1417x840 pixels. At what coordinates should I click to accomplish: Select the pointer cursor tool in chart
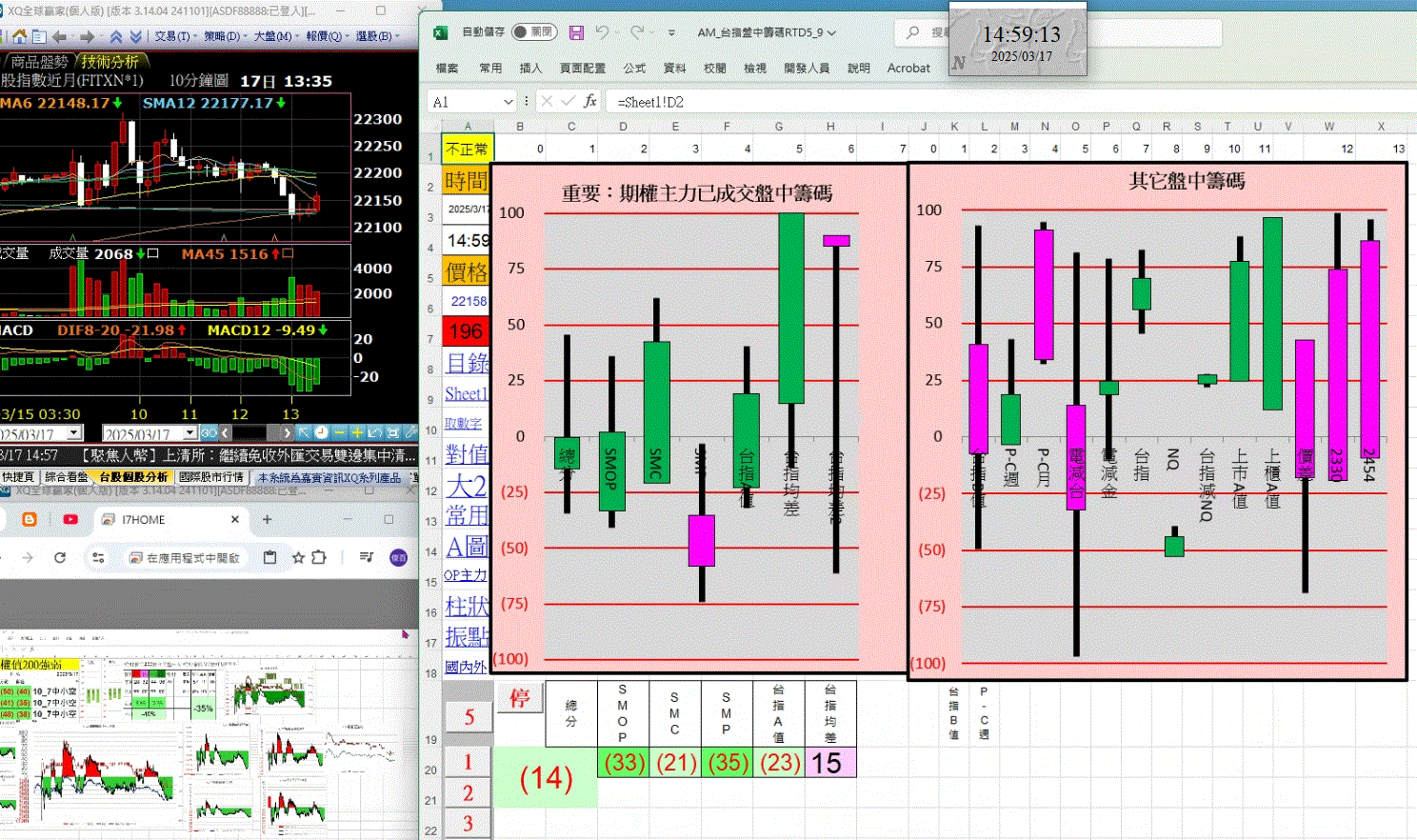[304, 432]
